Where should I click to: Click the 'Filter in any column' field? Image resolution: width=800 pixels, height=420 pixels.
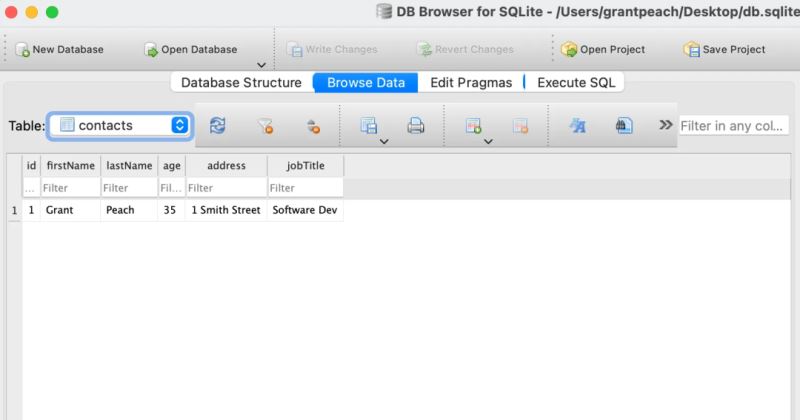pos(733,126)
